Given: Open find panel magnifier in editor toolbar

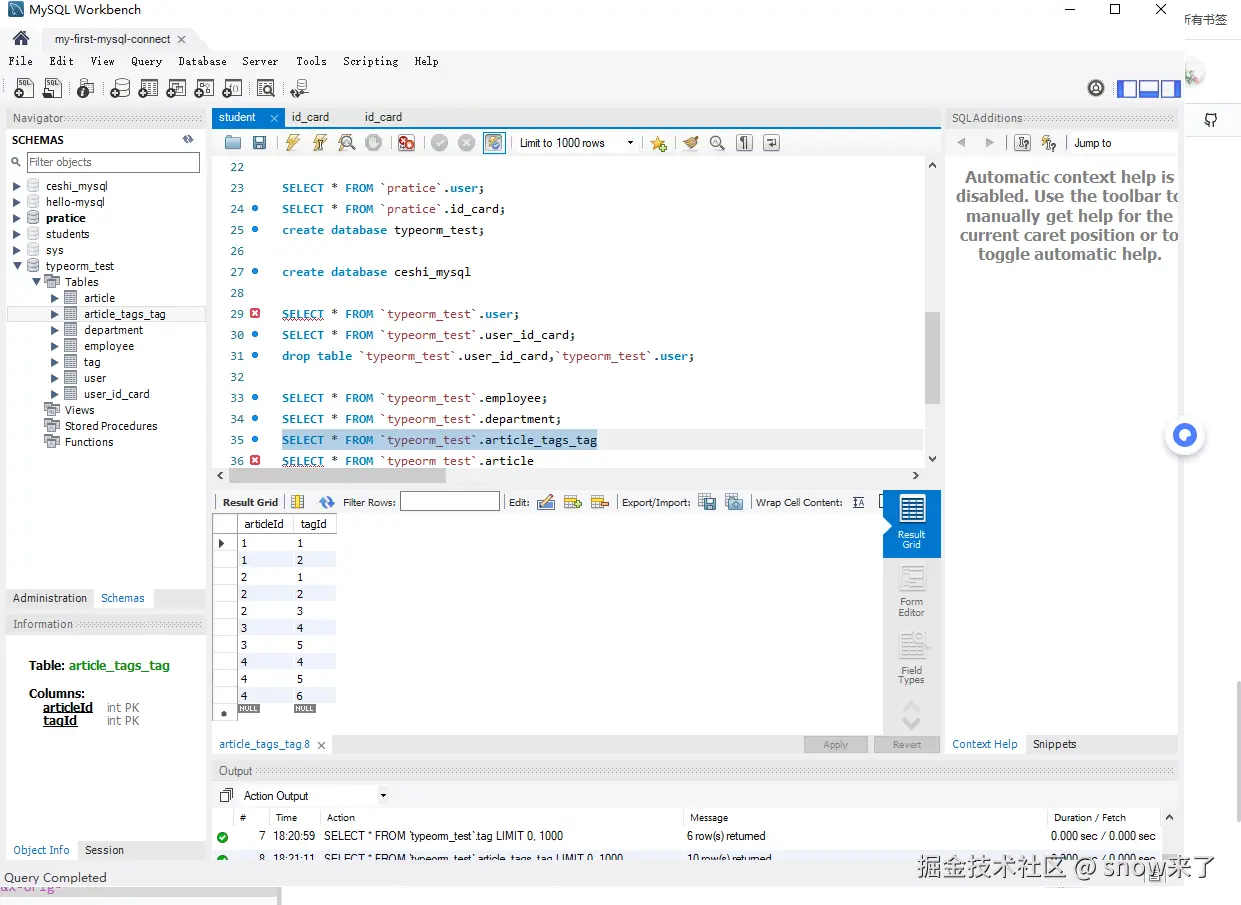Looking at the screenshot, I should (x=717, y=143).
